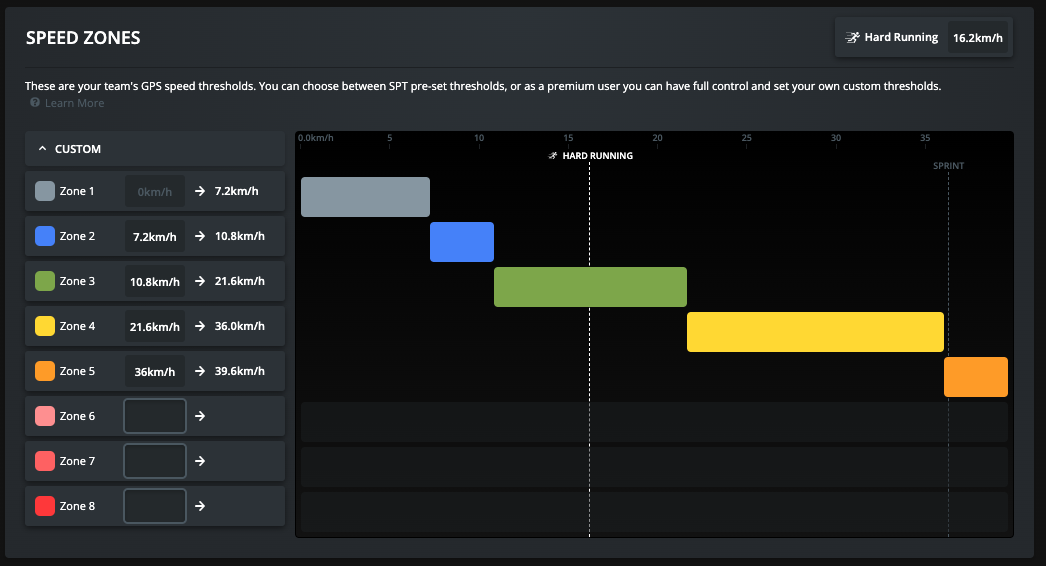Select the Zone 6 pink color swatch
The height and width of the screenshot is (566, 1046).
pos(45,416)
